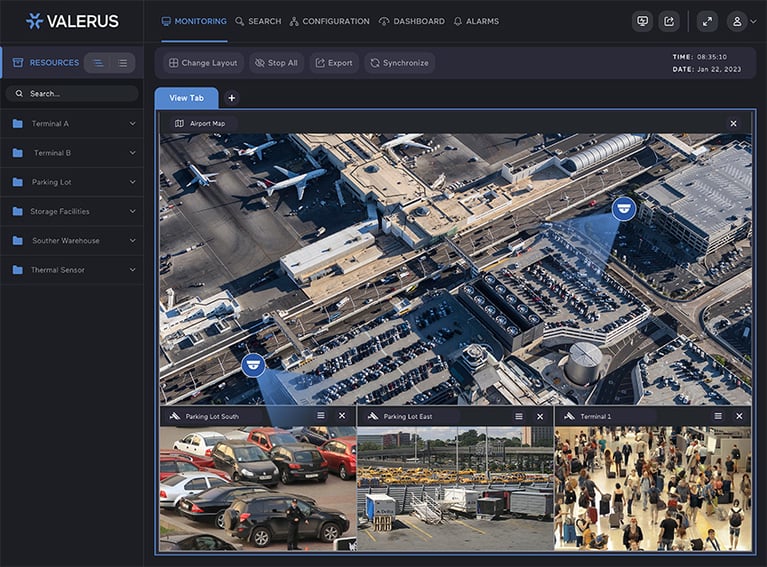Open the Terminal 1 tile hamburger menu
767x567 pixels.
pos(717,416)
